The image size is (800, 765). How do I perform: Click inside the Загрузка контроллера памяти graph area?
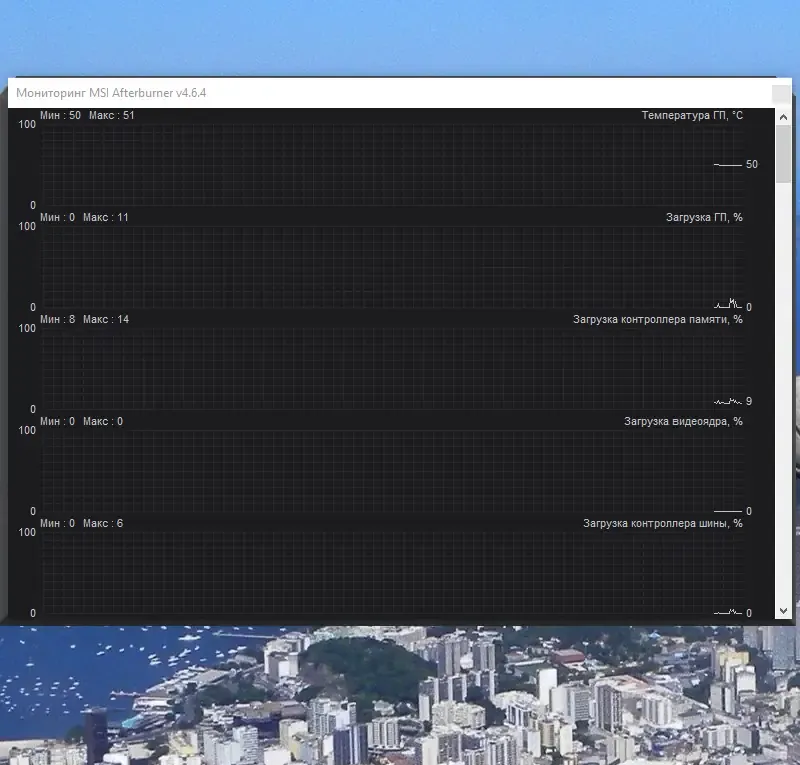coord(392,368)
